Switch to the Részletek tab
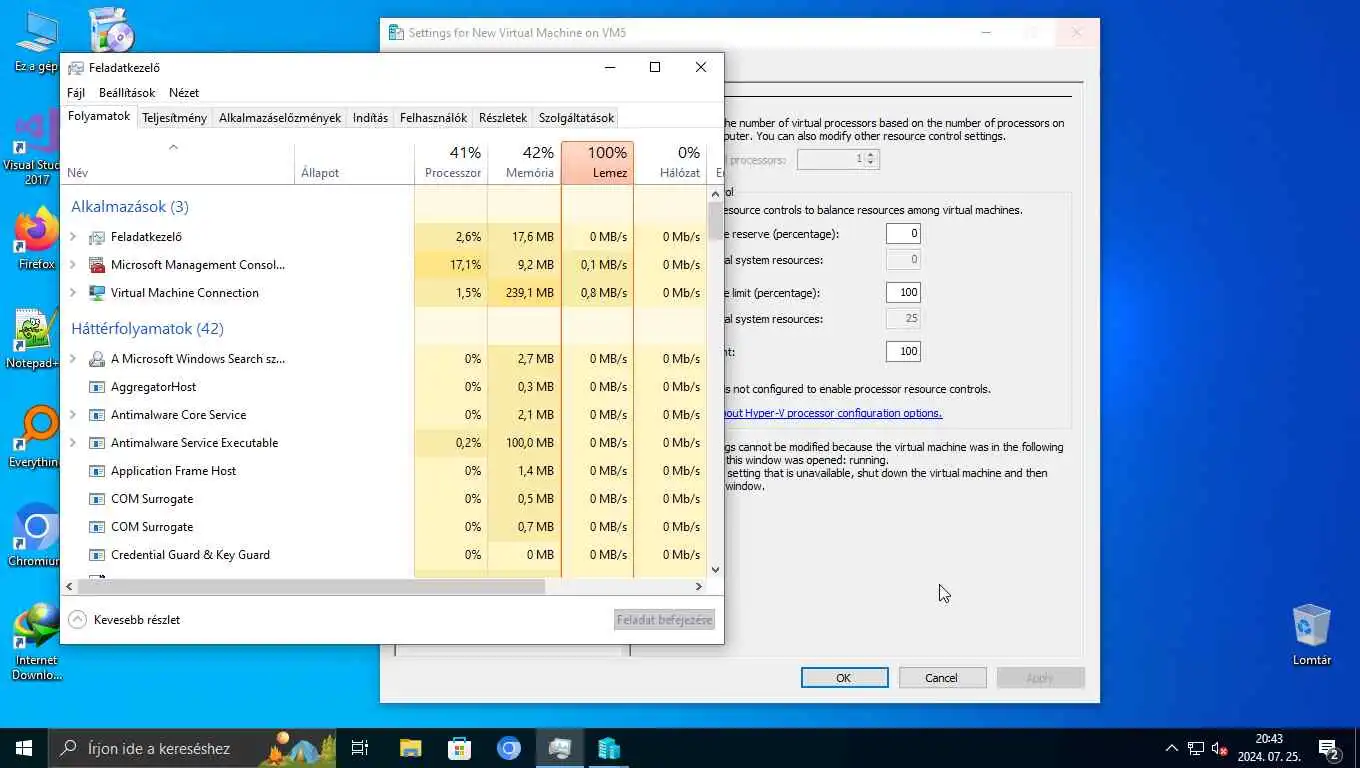The image size is (1360, 768). [503, 118]
